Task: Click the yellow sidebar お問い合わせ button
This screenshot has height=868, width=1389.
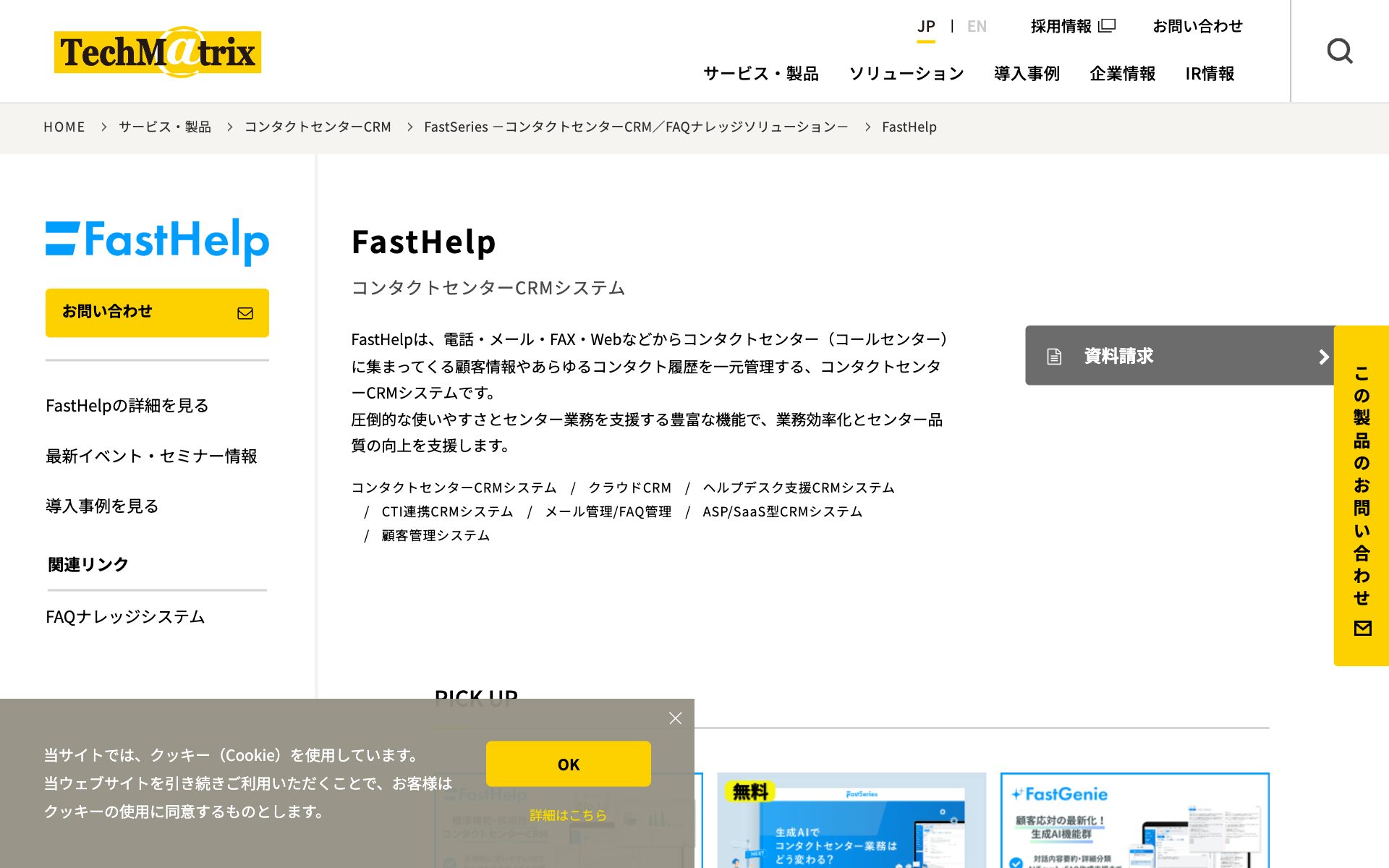Action: point(157,312)
